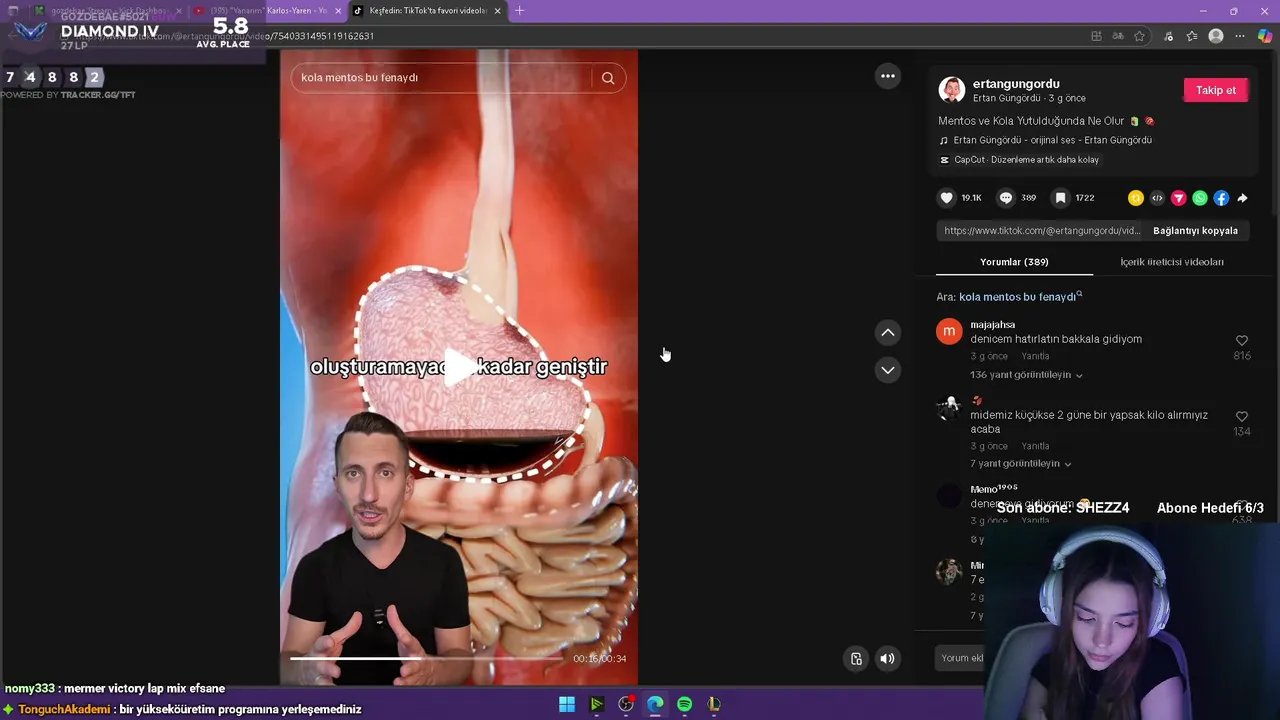Switch to İçerik üreticisi videoları tab
The image size is (1280, 720).
(1171, 262)
